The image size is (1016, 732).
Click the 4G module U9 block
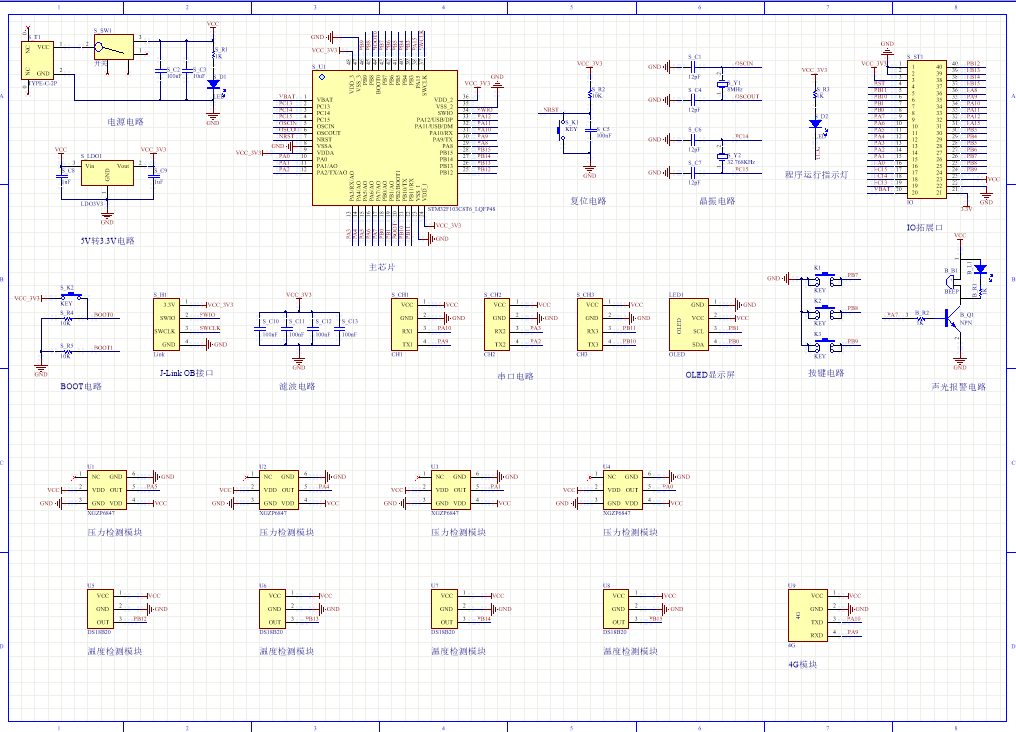point(807,615)
